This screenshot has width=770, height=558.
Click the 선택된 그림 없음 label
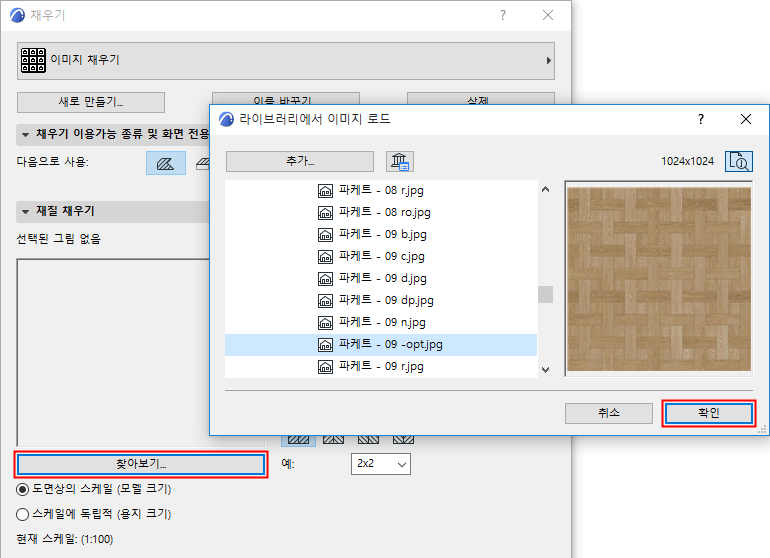point(58,239)
